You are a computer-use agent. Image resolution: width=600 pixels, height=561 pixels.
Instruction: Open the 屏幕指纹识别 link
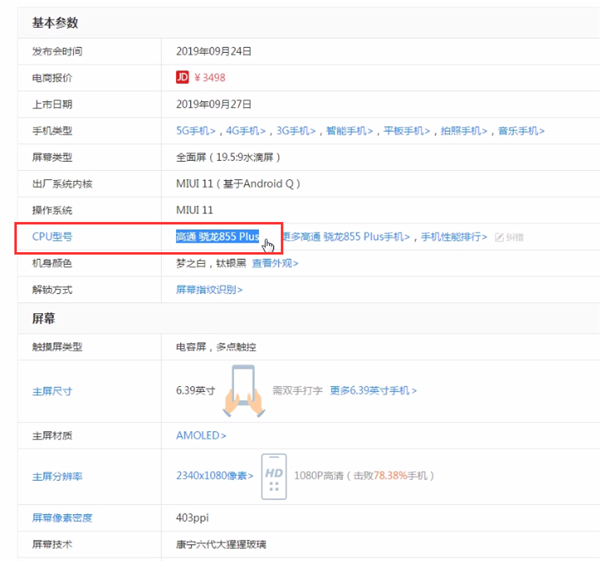pyautogui.click(x=209, y=290)
